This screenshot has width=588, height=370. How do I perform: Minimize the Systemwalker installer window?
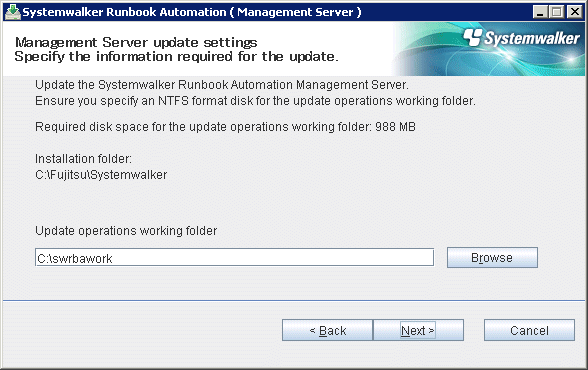pos(540,12)
